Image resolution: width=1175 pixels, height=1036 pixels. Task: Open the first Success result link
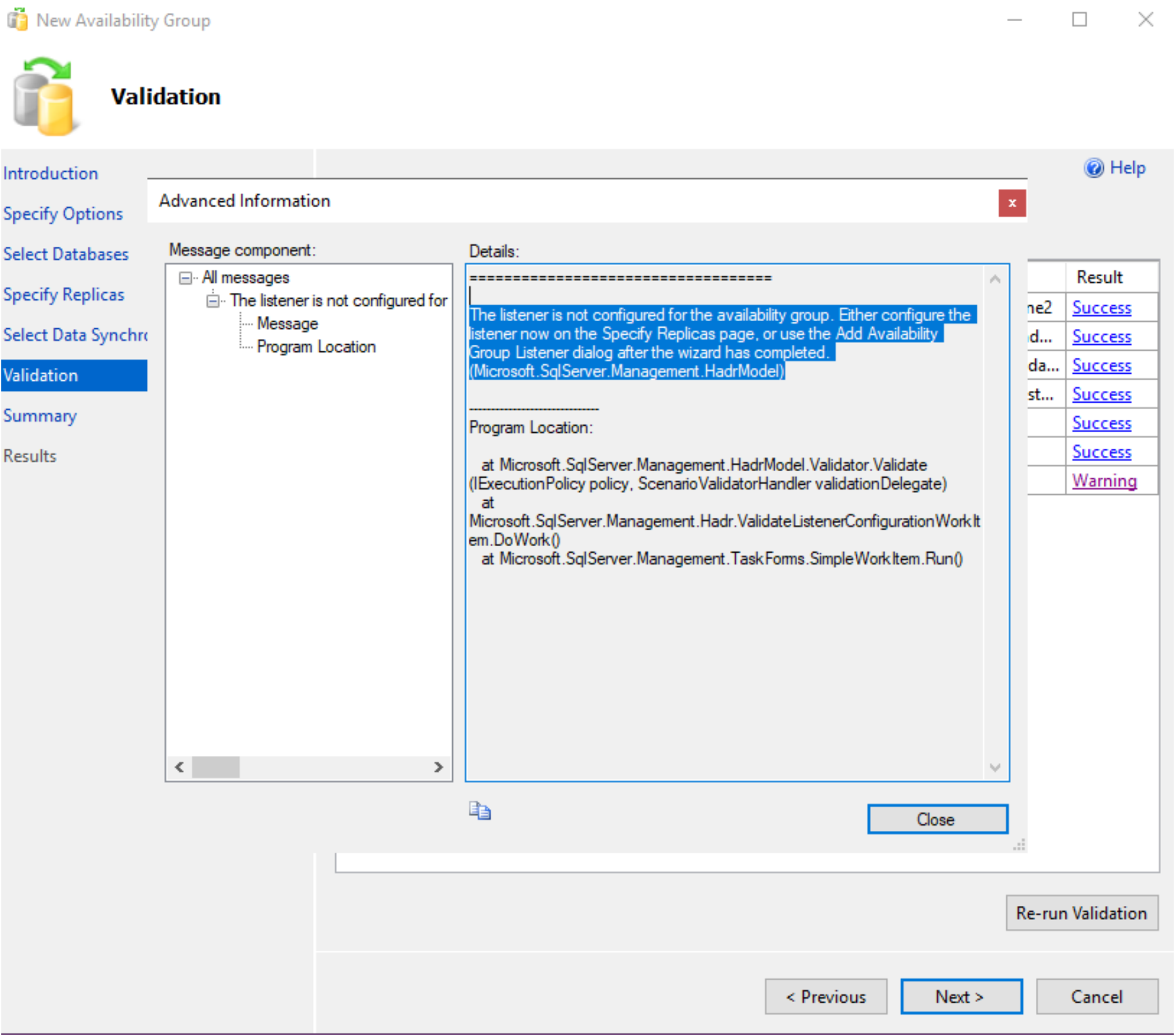click(x=1101, y=308)
